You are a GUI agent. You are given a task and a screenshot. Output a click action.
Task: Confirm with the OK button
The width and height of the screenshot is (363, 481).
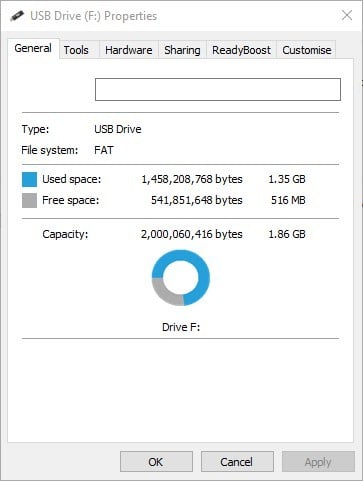(156, 462)
